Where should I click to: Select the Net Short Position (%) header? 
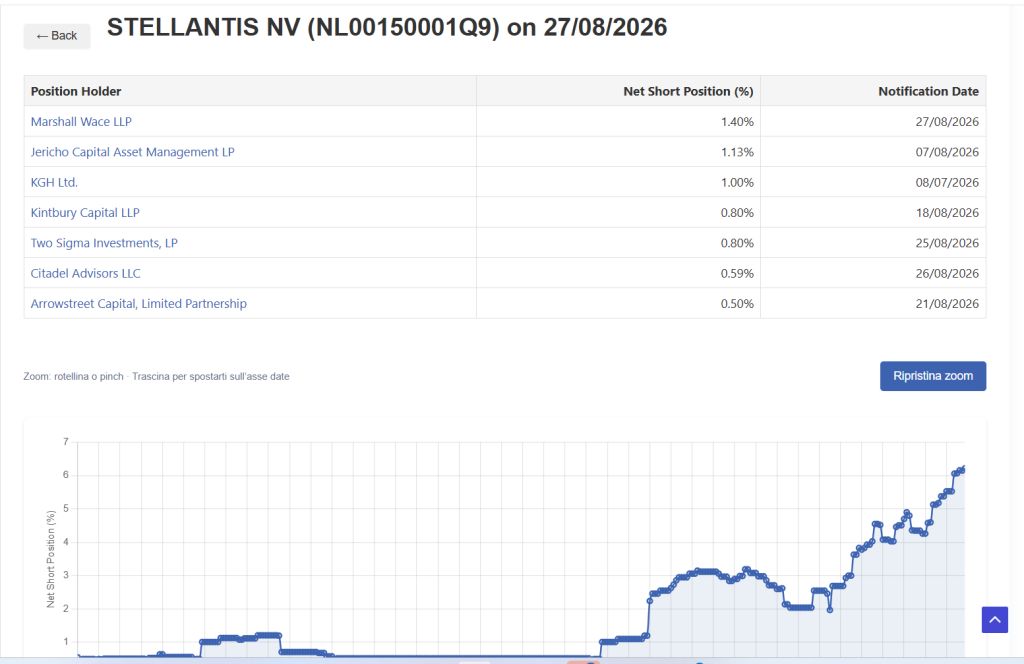688,91
